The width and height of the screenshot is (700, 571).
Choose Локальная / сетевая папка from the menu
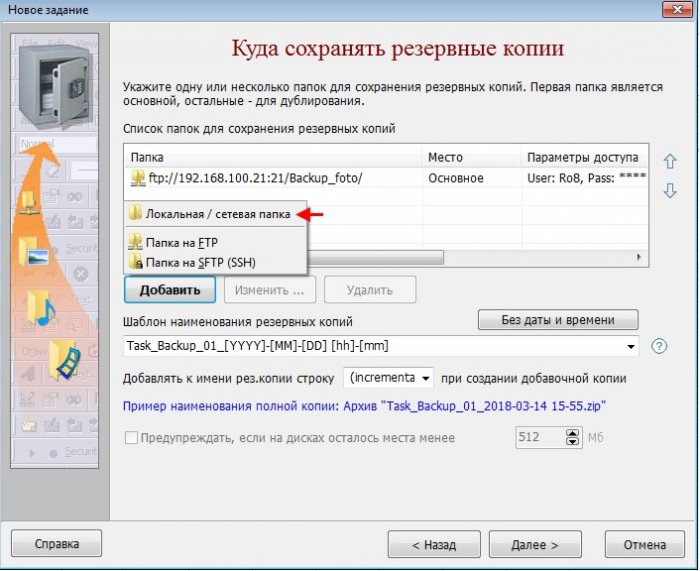[215, 214]
